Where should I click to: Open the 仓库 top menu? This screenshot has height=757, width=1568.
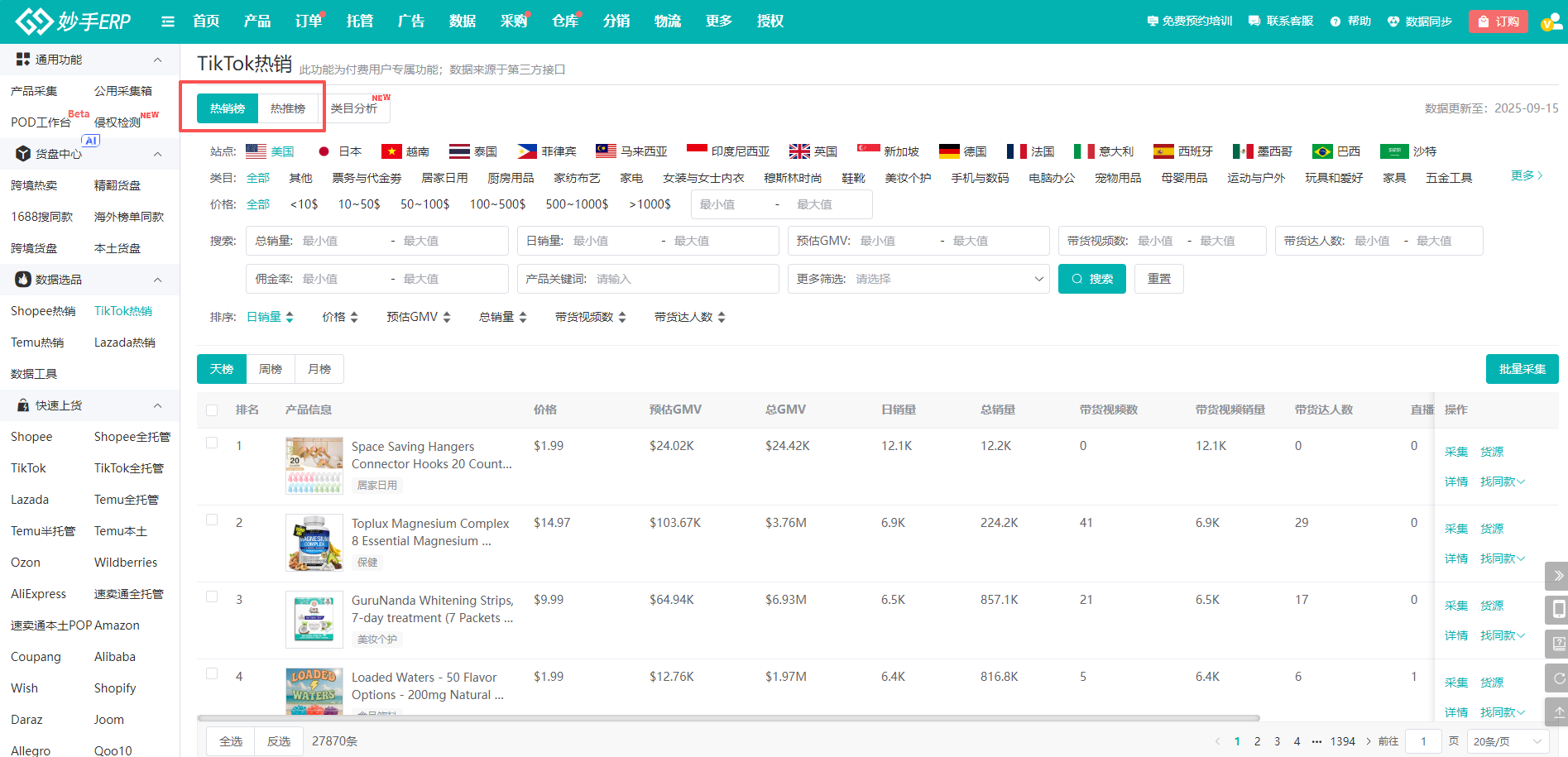pyautogui.click(x=565, y=22)
